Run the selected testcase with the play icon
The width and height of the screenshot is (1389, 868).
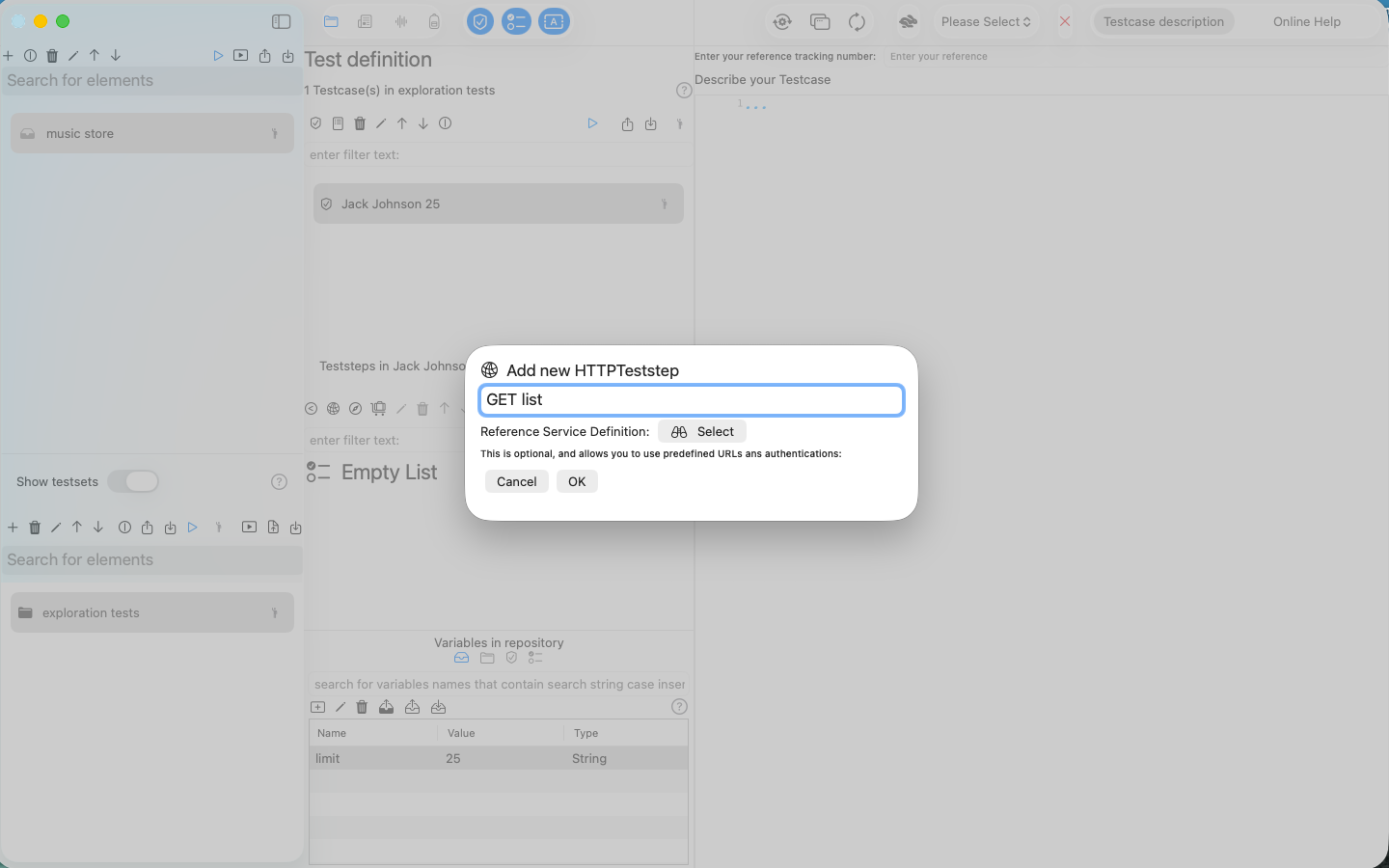point(592,122)
